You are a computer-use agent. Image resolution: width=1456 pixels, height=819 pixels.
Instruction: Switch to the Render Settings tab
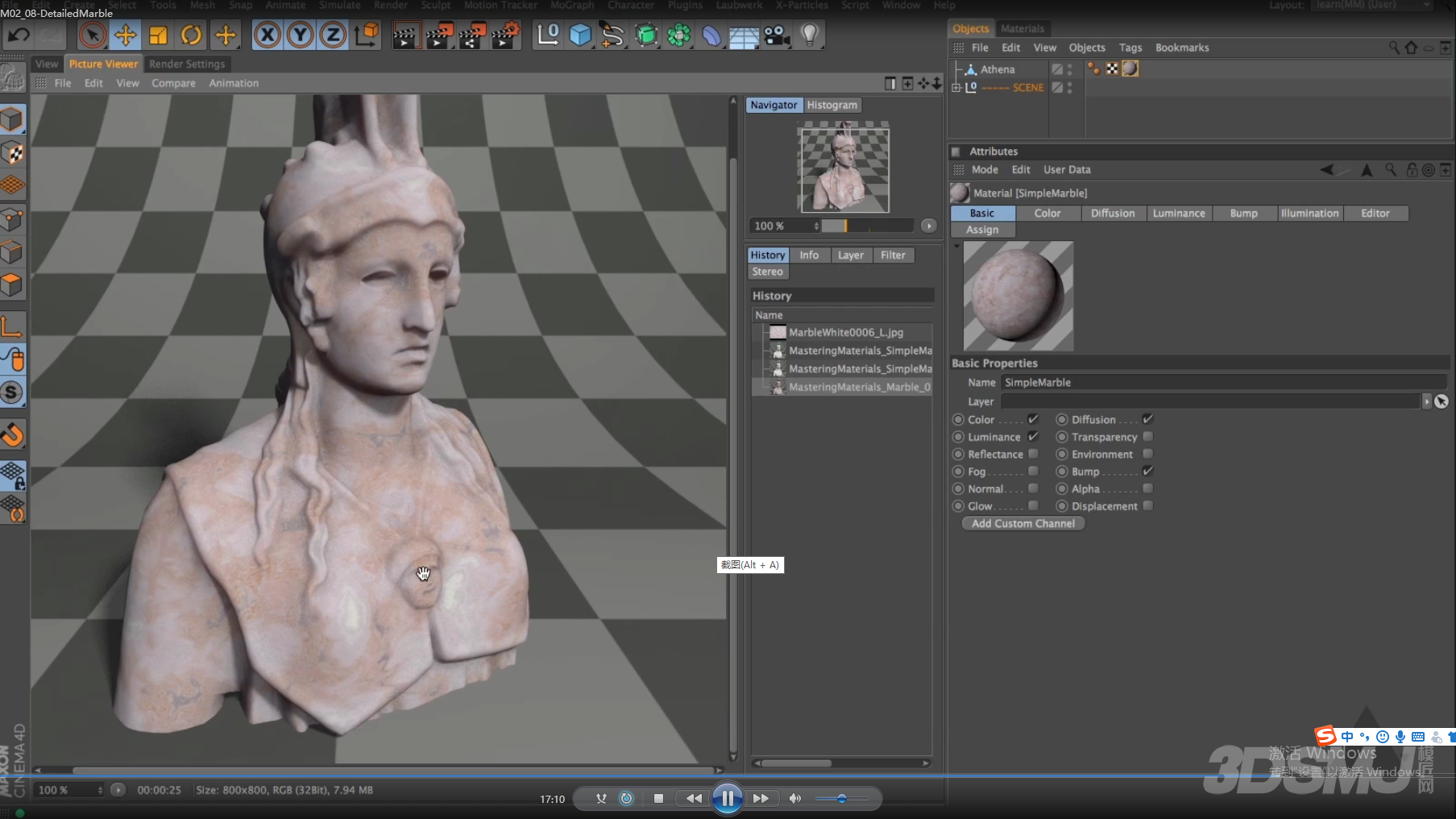click(x=187, y=64)
